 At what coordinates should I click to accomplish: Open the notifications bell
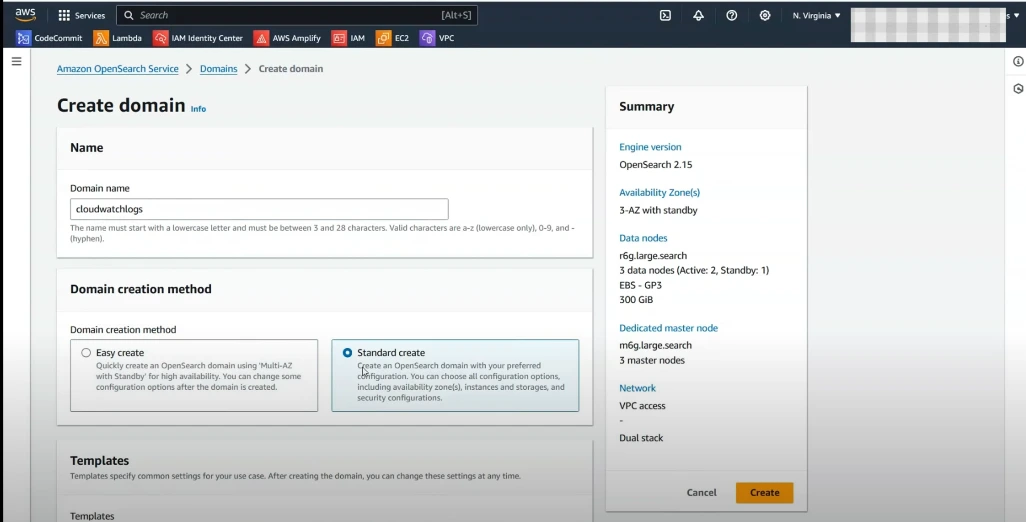point(698,16)
